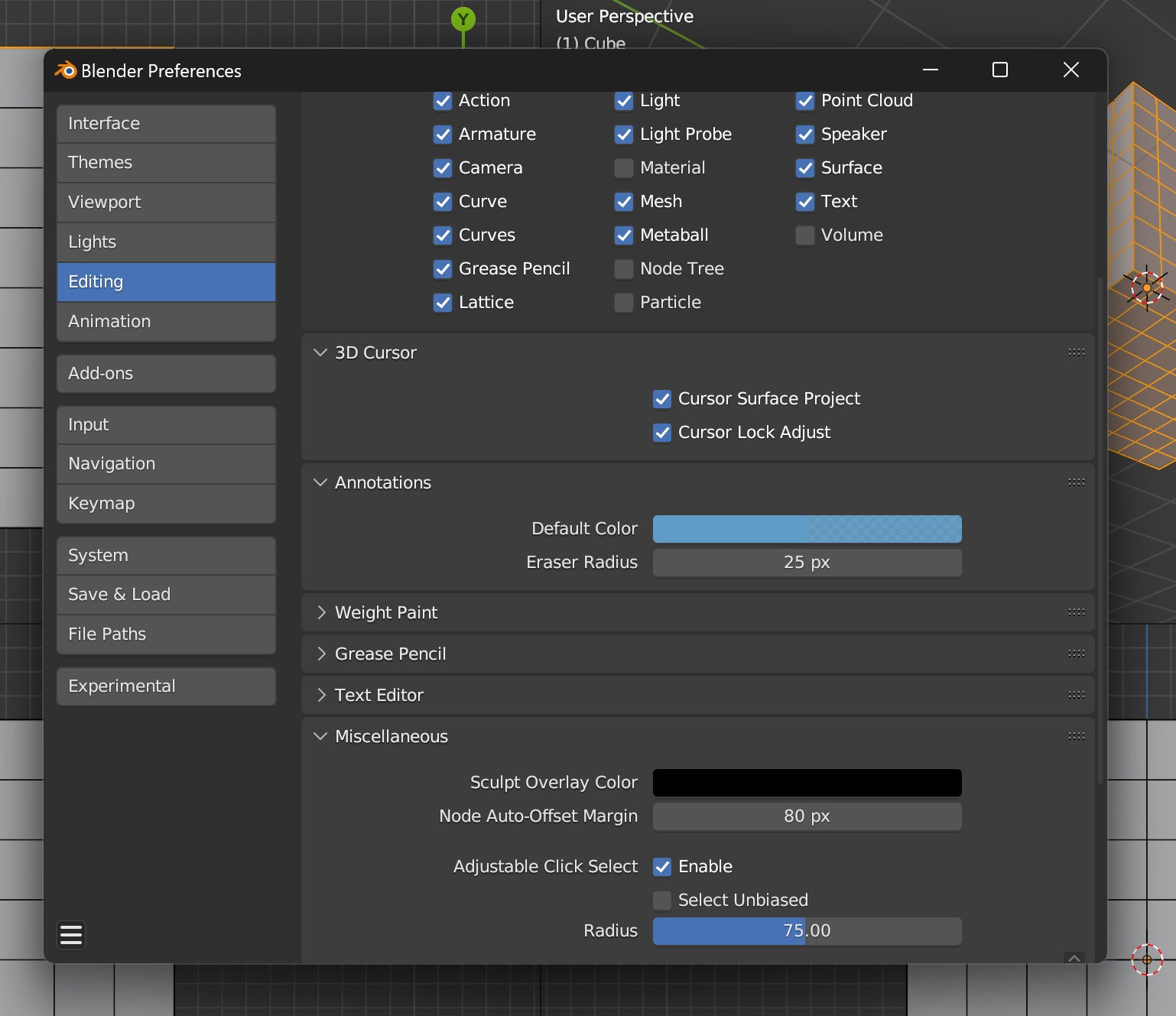Viewport: 1176px width, 1016px height.
Task: Click the Y axis gizmo in viewport
Action: click(463, 19)
